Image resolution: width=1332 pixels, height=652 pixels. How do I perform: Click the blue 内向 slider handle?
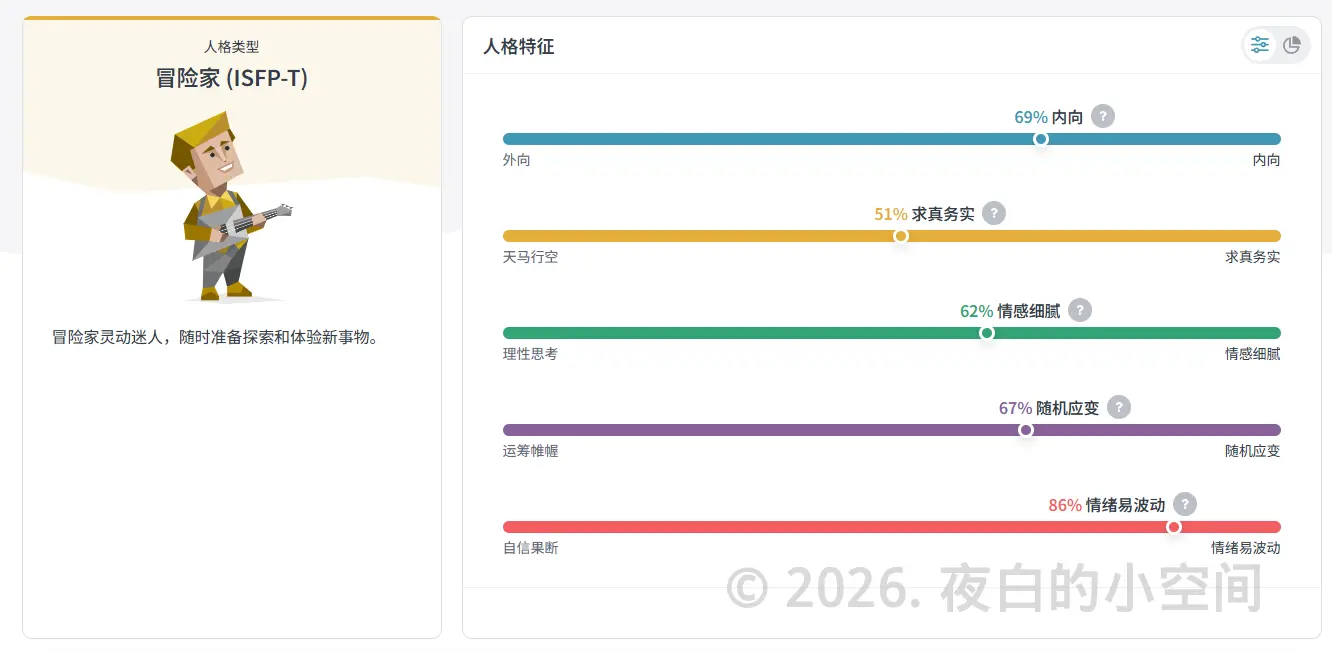pos(1041,139)
